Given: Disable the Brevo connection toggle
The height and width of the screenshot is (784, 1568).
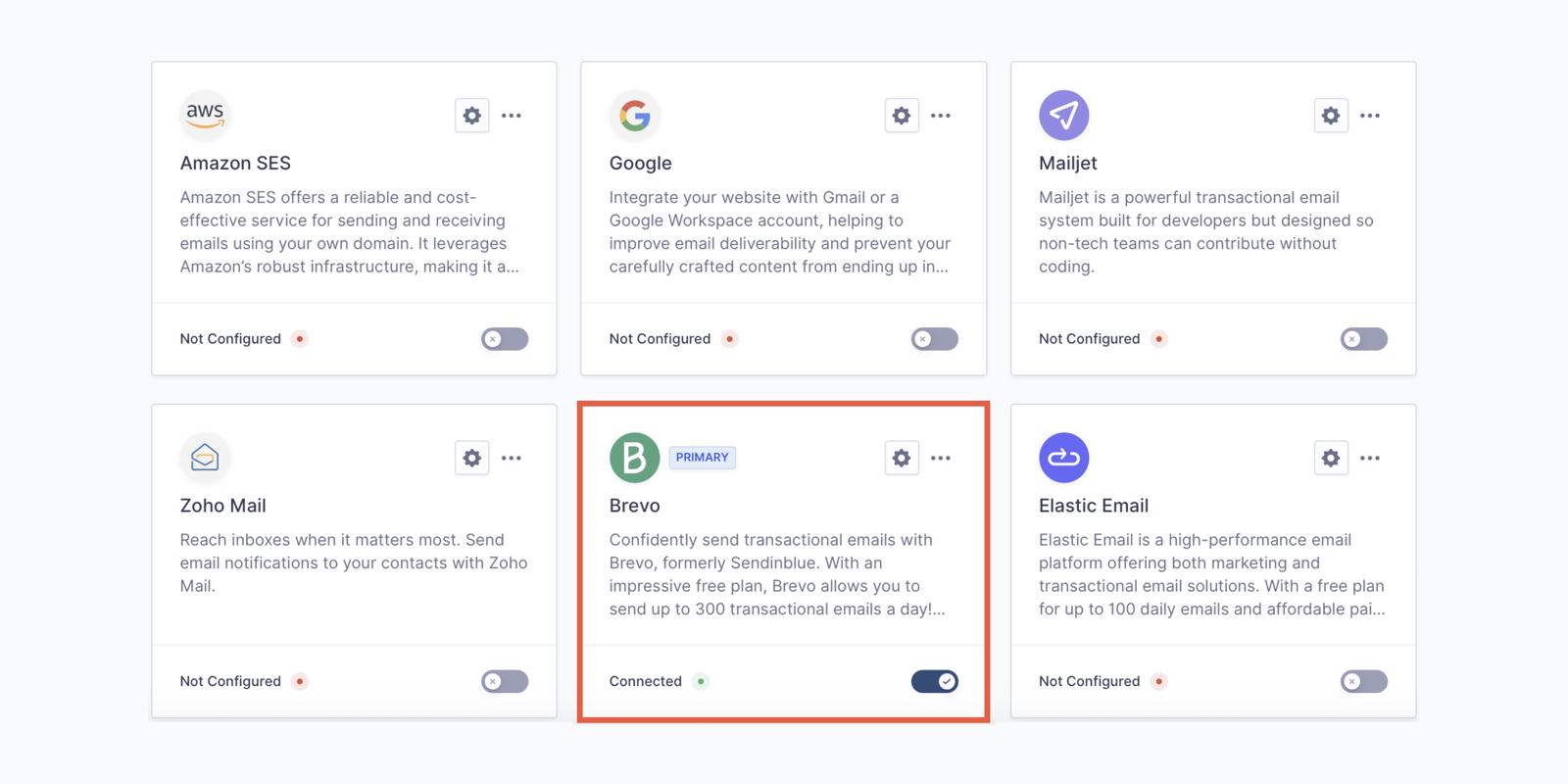Looking at the screenshot, I should pos(934,681).
